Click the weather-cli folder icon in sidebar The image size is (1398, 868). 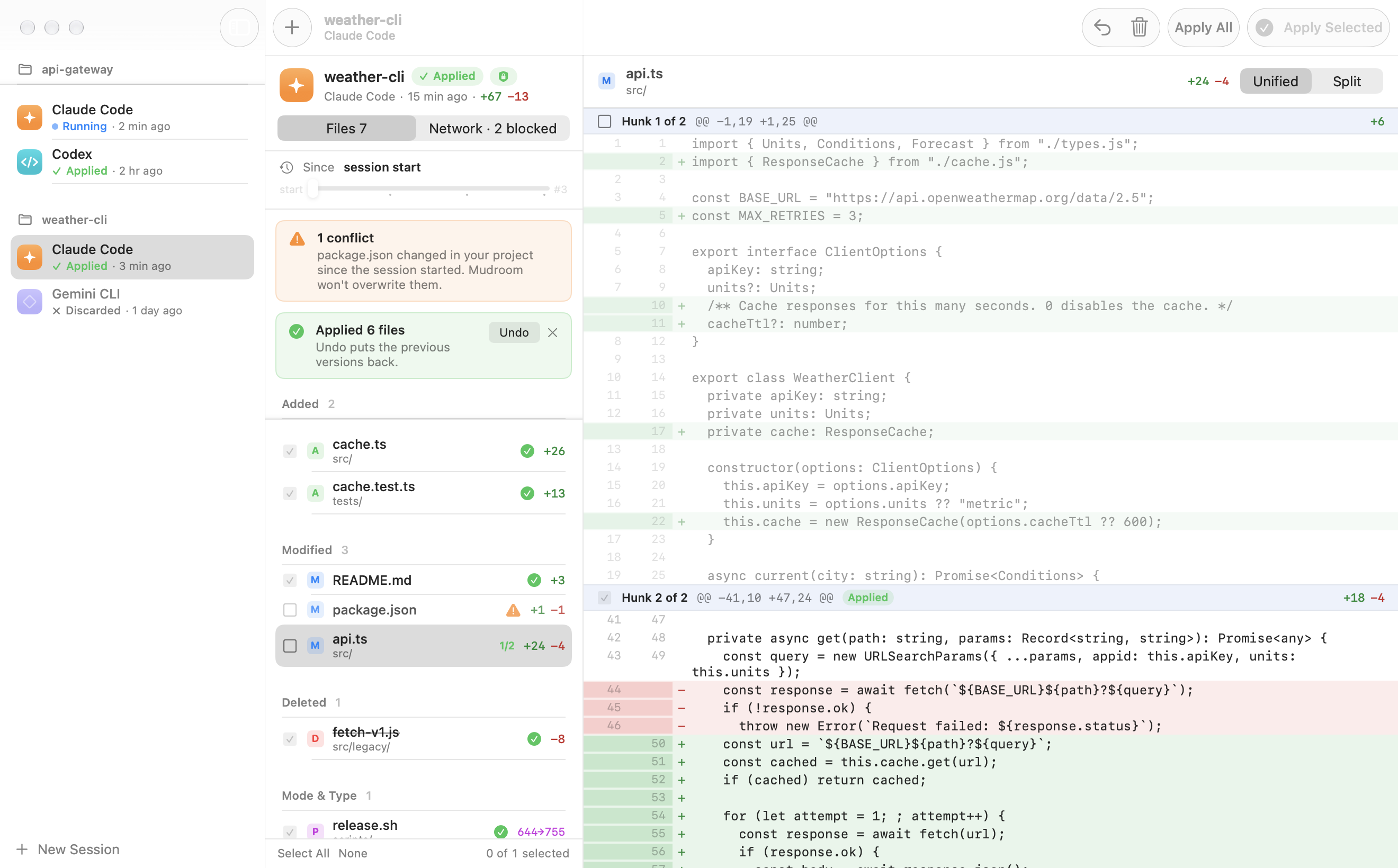25,220
